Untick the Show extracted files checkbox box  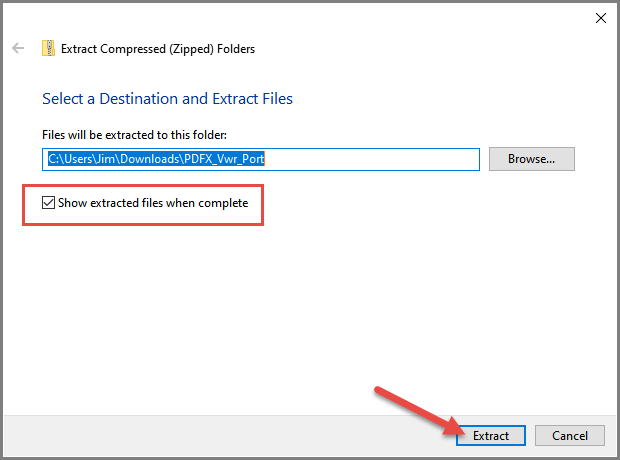tap(48, 203)
